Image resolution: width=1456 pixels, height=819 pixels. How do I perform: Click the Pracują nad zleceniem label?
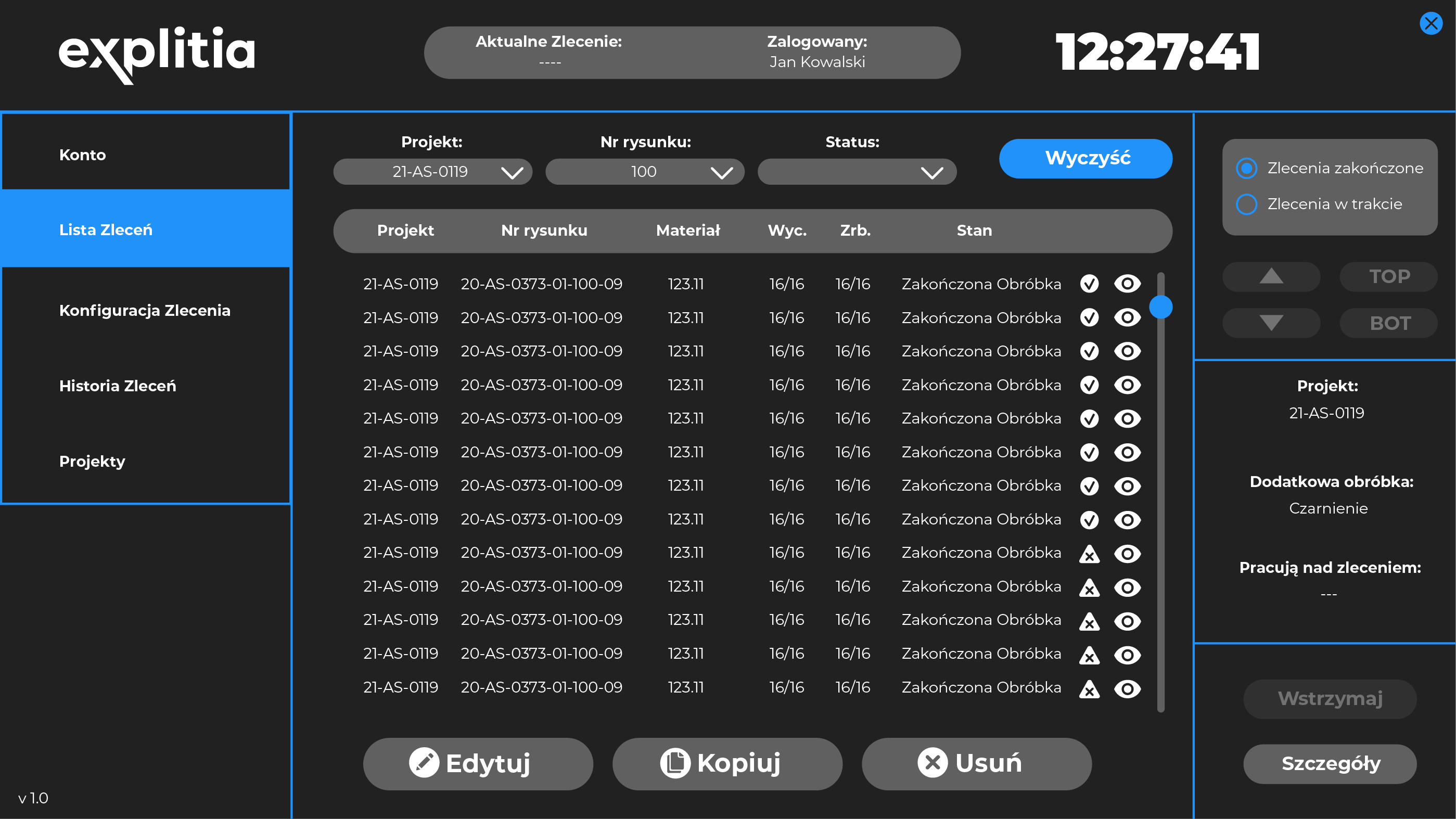(x=1330, y=568)
